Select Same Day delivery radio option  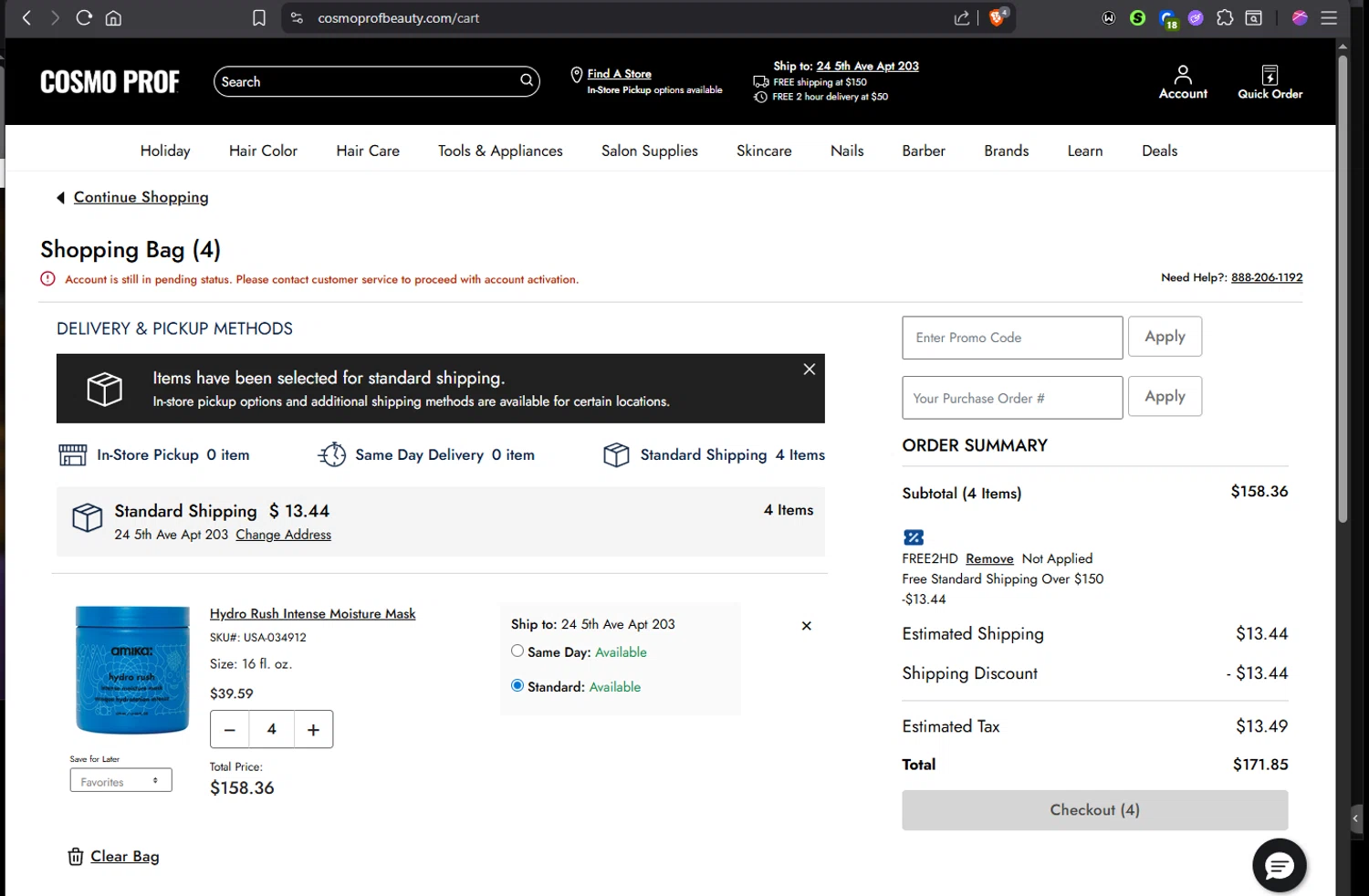coord(517,651)
